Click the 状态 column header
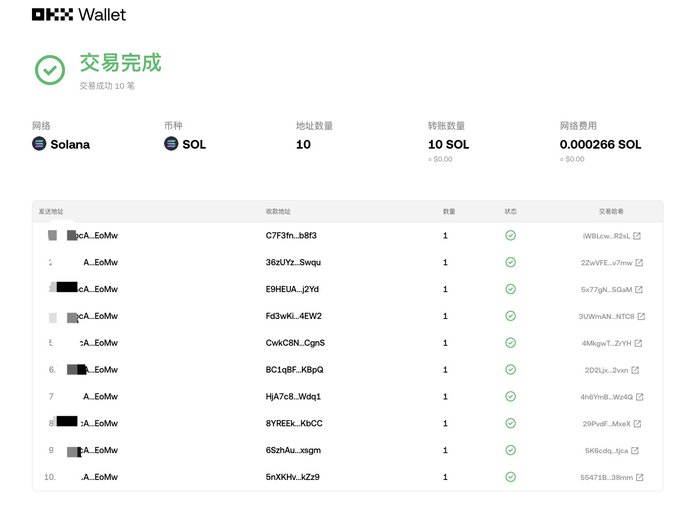 click(x=510, y=212)
